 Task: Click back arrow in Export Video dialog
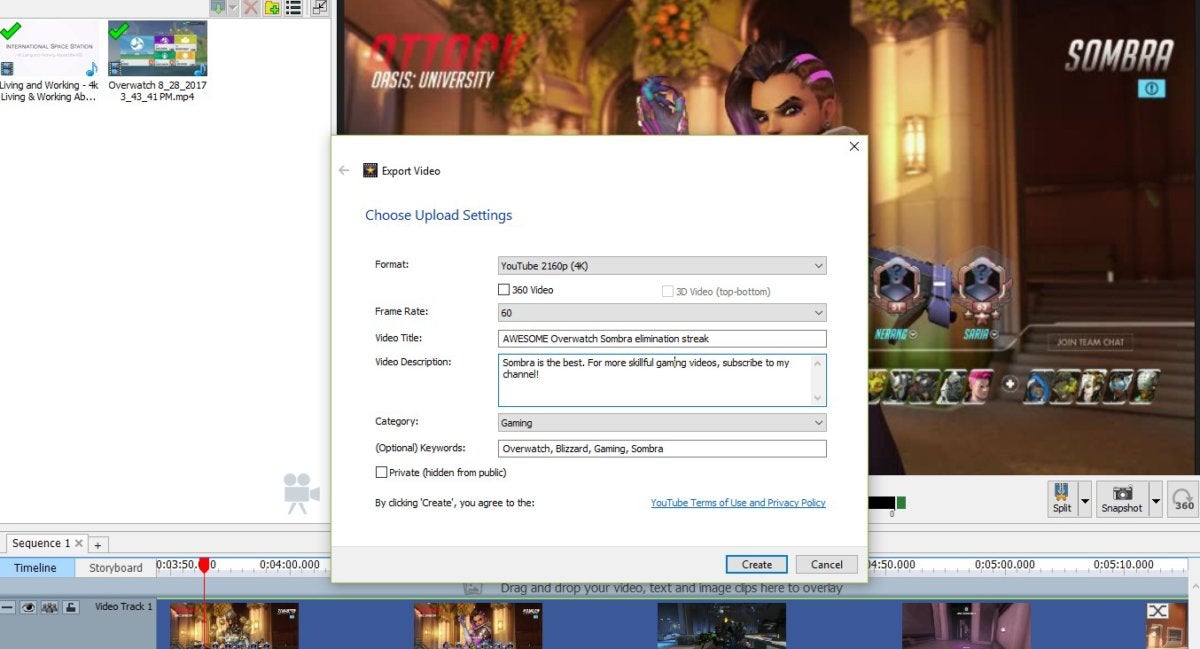(x=344, y=170)
